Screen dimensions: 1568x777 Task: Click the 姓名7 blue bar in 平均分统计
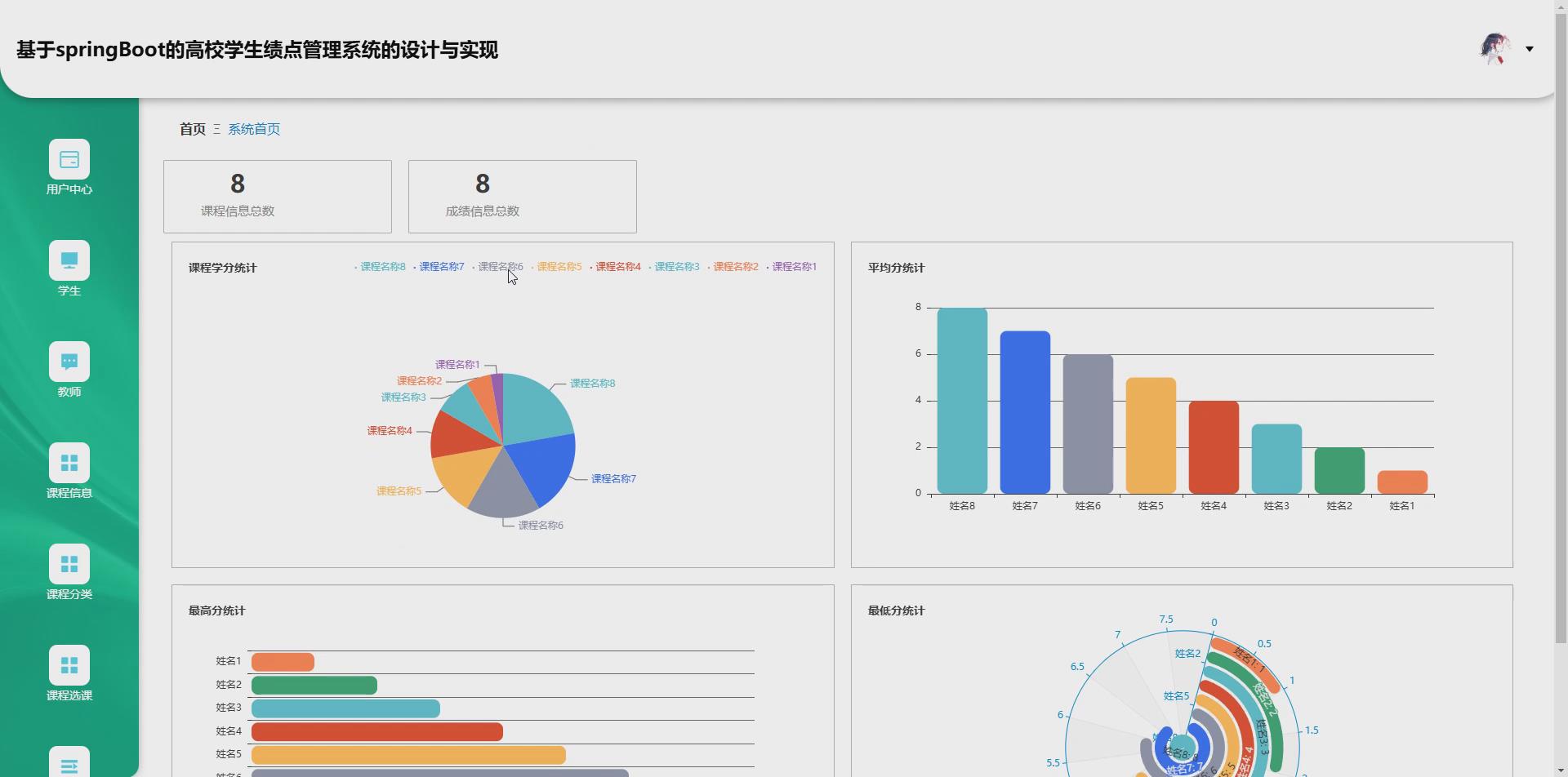click(1025, 412)
